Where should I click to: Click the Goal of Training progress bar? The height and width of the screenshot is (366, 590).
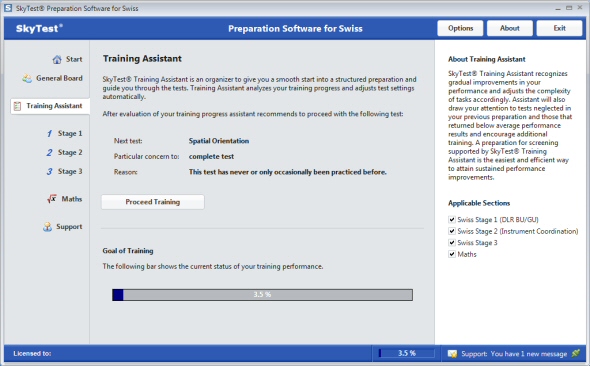pos(262,295)
